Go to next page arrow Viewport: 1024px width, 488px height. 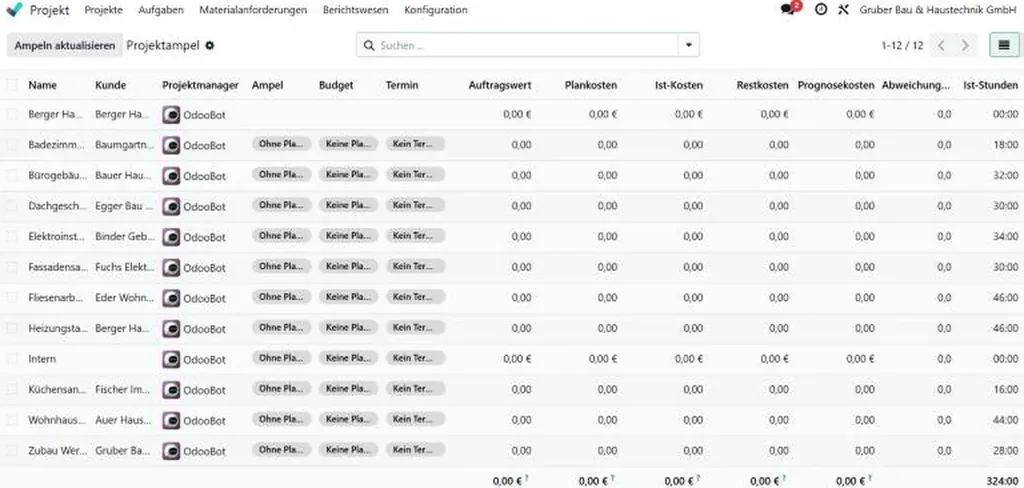tap(965, 46)
